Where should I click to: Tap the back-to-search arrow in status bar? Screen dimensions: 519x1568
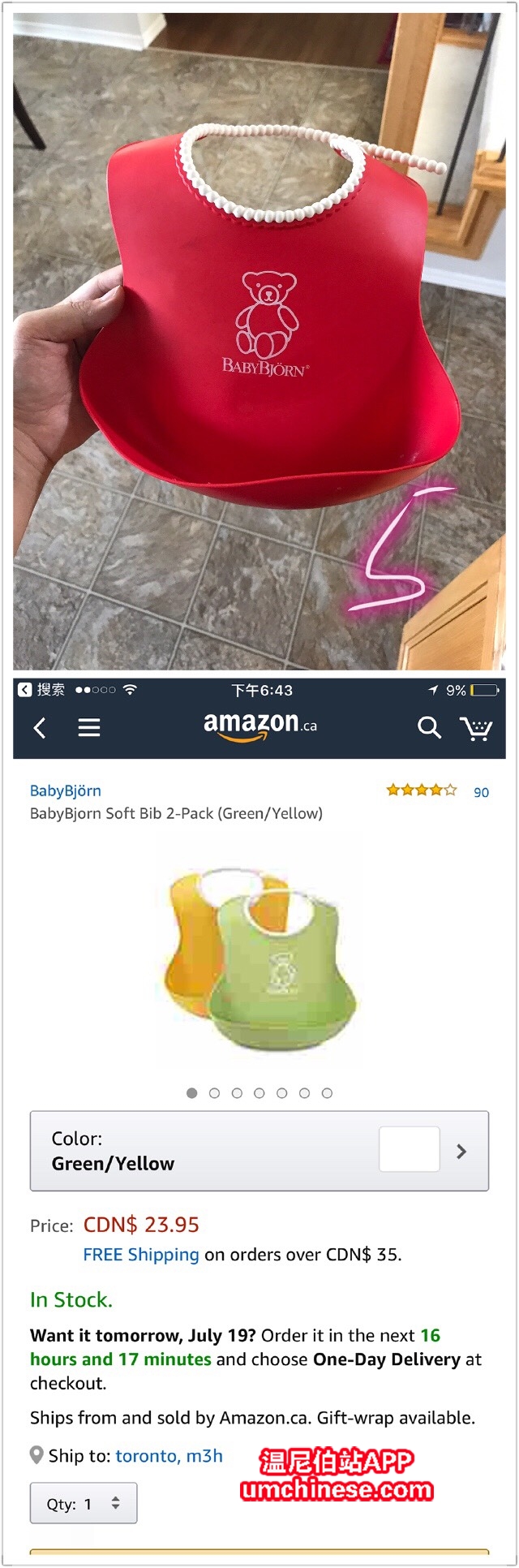pos(24,689)
